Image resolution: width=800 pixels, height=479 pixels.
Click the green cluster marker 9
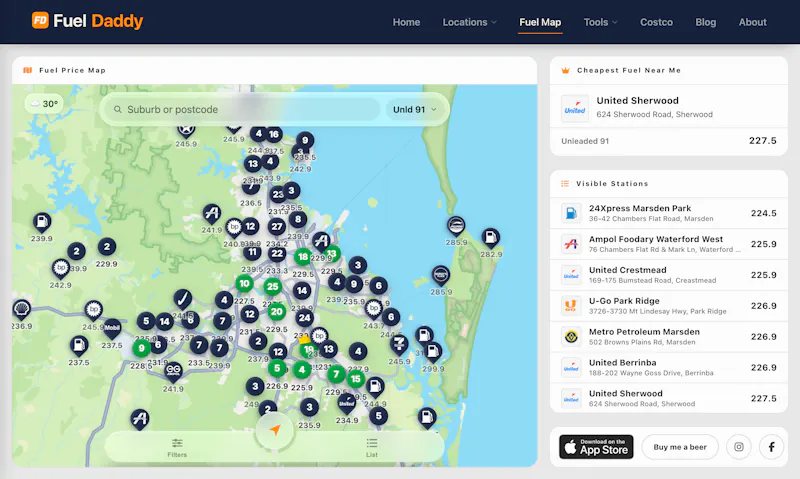pos(141,348)
